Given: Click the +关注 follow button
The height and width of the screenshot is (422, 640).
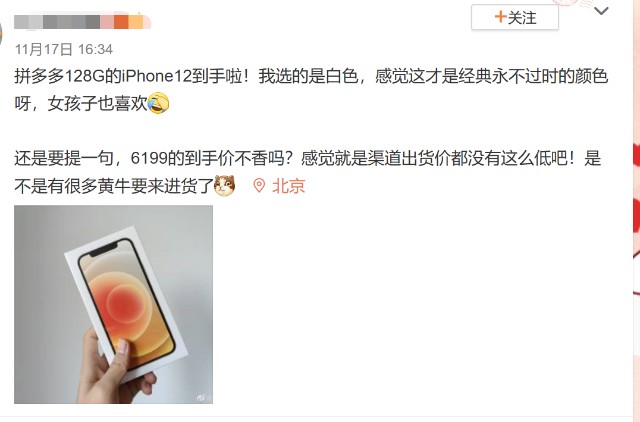Looking at the screenshot, I should 515,17.
